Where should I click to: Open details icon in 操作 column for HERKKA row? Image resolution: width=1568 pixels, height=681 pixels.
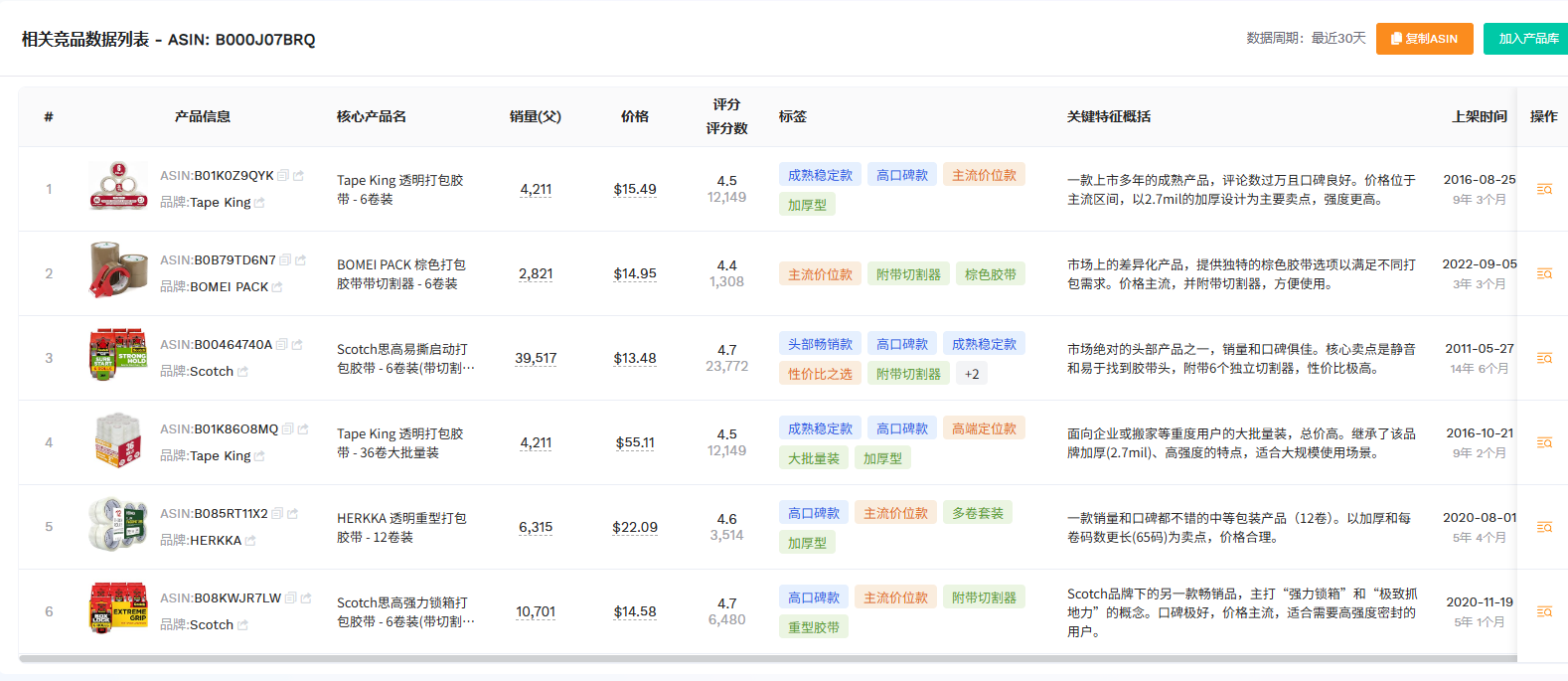(x=1544, y=527)
